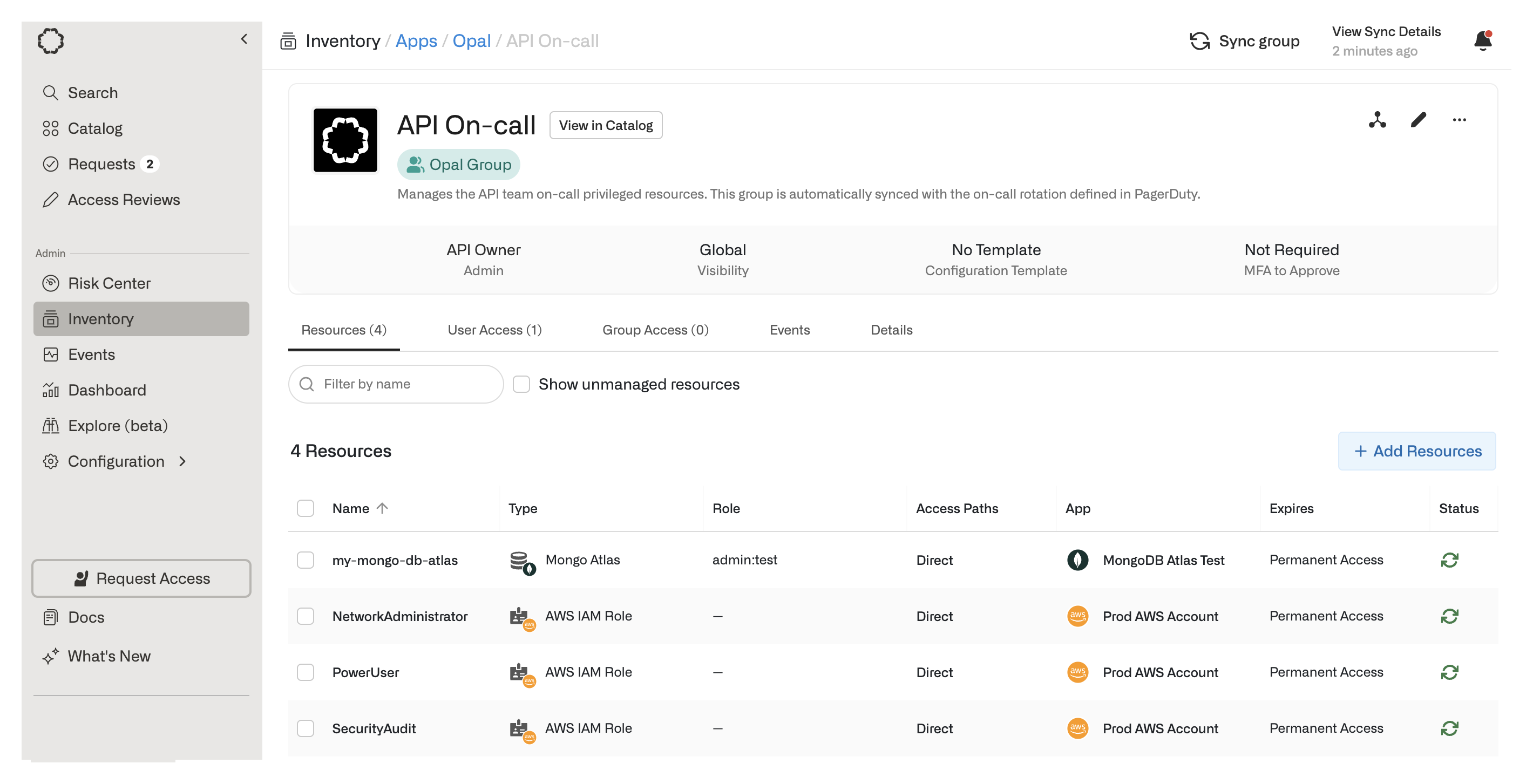The image size is (1533, 784).
Task: Open the three-dot more options menu
Action: coord(1459,120)
